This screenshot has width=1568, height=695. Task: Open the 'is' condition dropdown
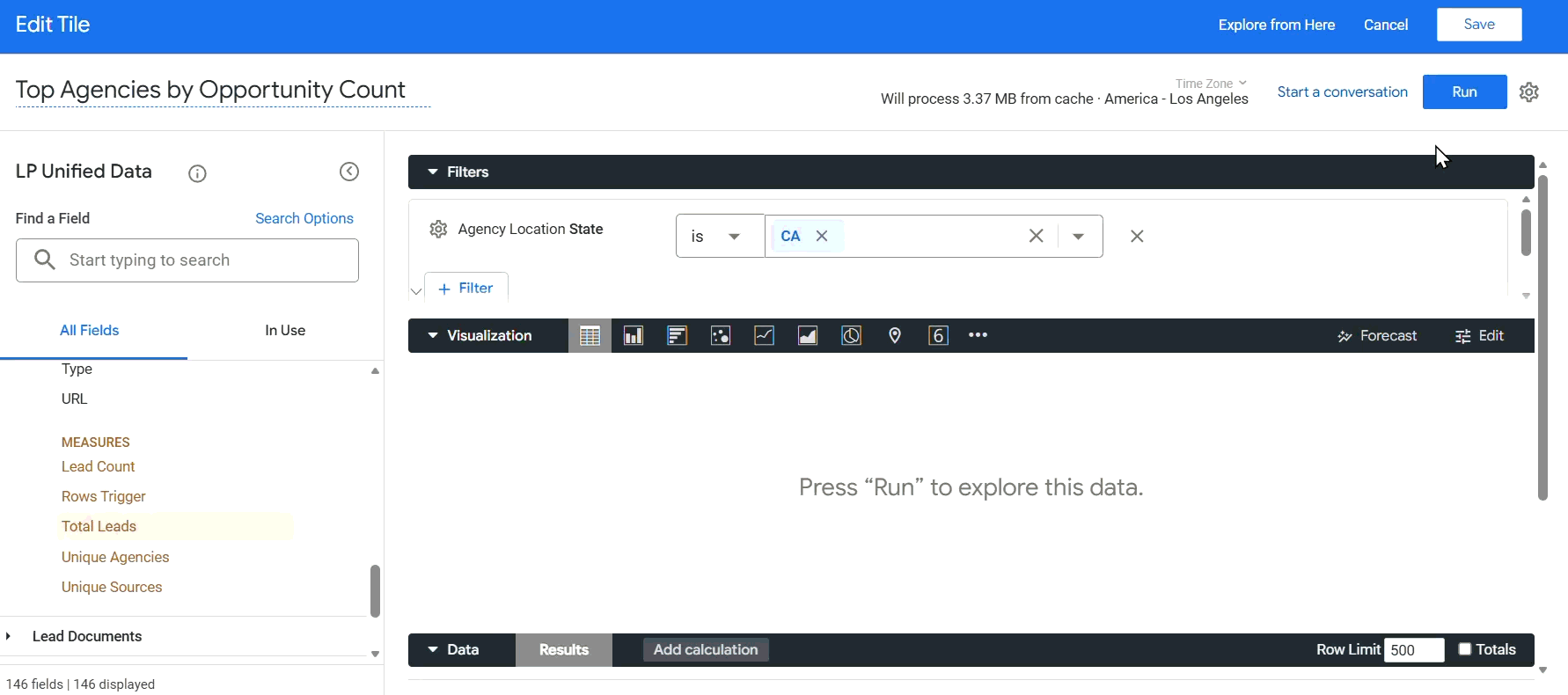click(720, 236)
